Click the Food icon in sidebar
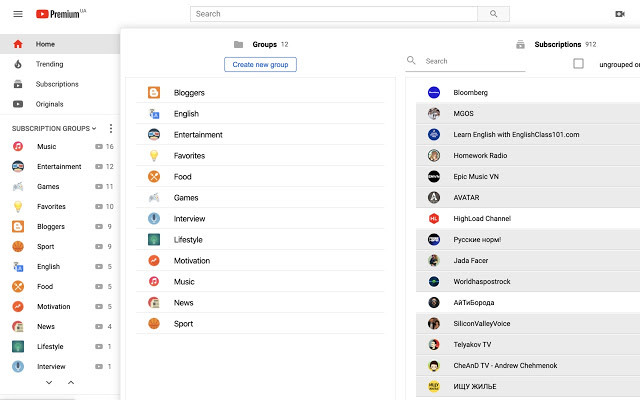Screen dimensions: 640x400 coord(18,287)
